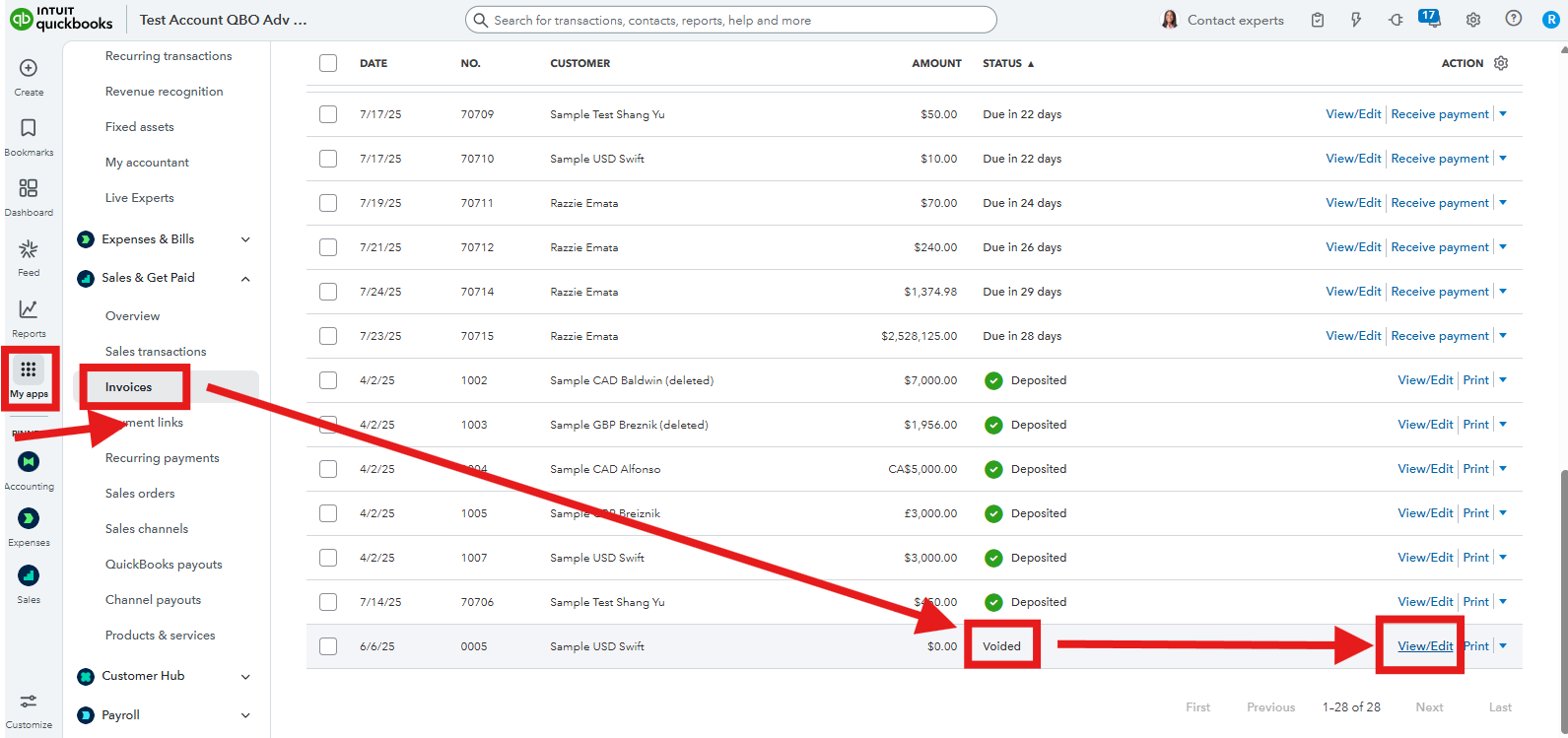Click Receive payment for invoice 70715
This screenshot has height=738, width=1568.
point(1440,336)
